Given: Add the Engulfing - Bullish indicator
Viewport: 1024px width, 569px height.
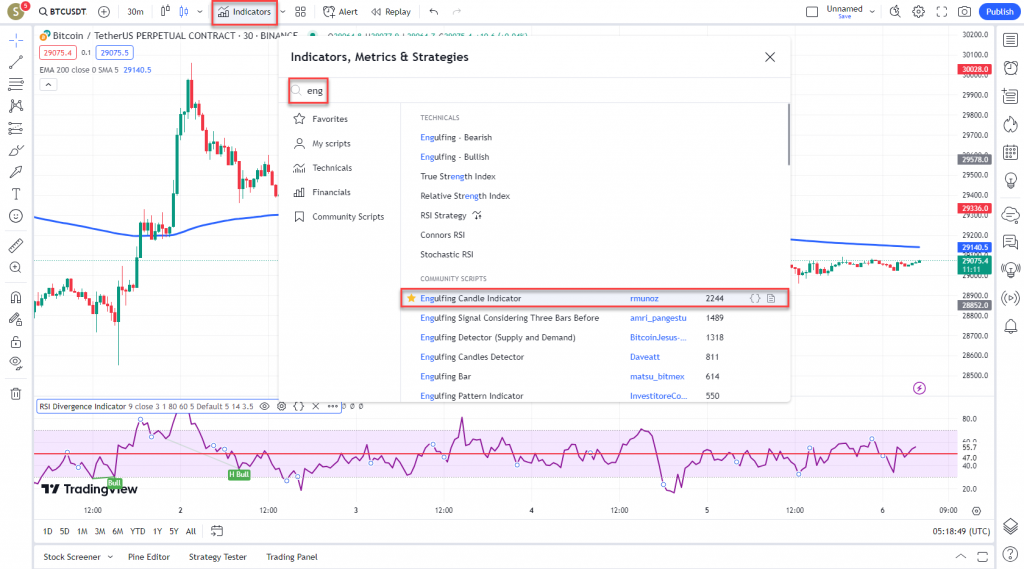Looking at the screenshot, I should click(x=455, y=157).
